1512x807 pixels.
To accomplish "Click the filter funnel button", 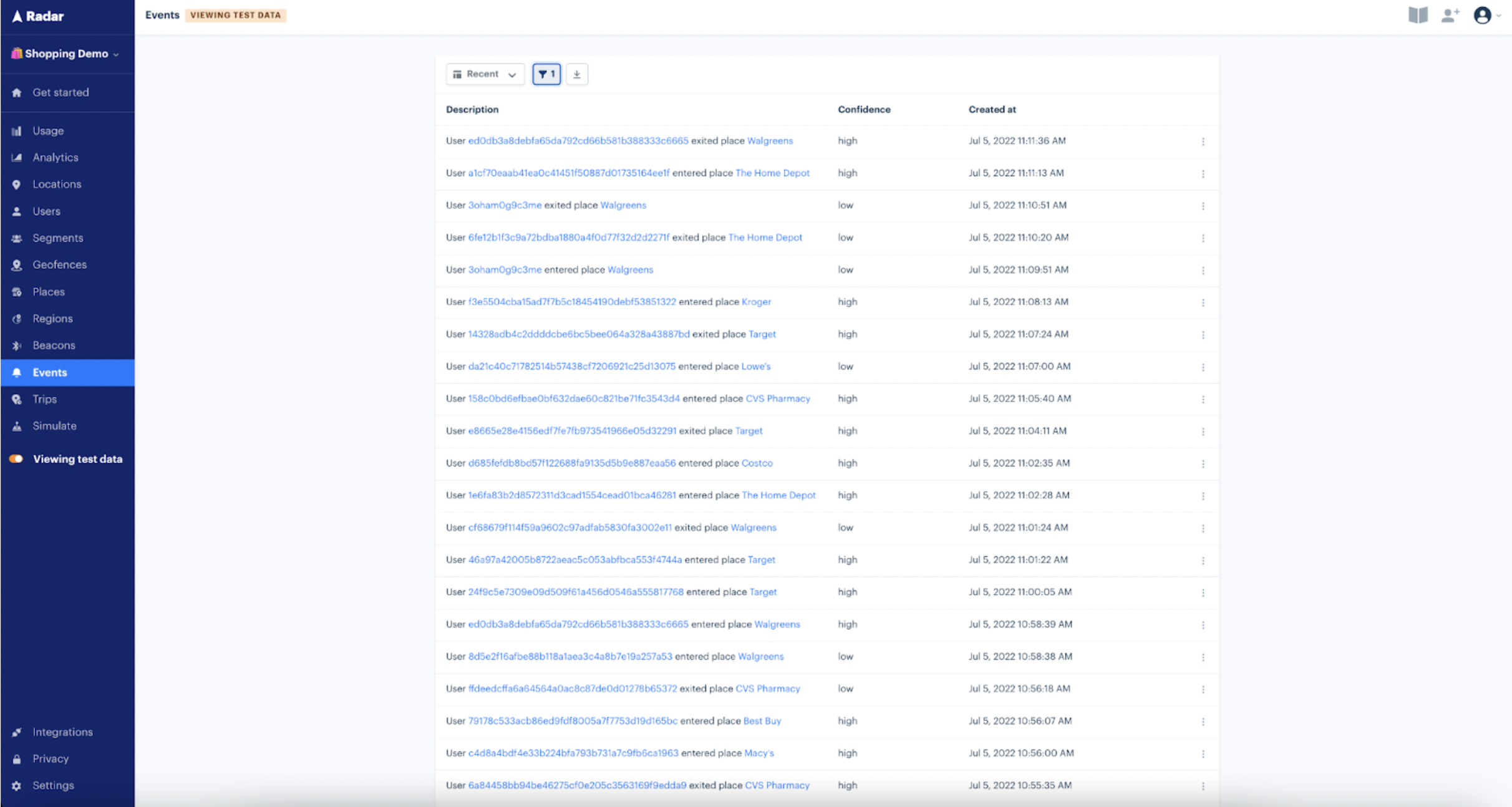I will 546,74.
